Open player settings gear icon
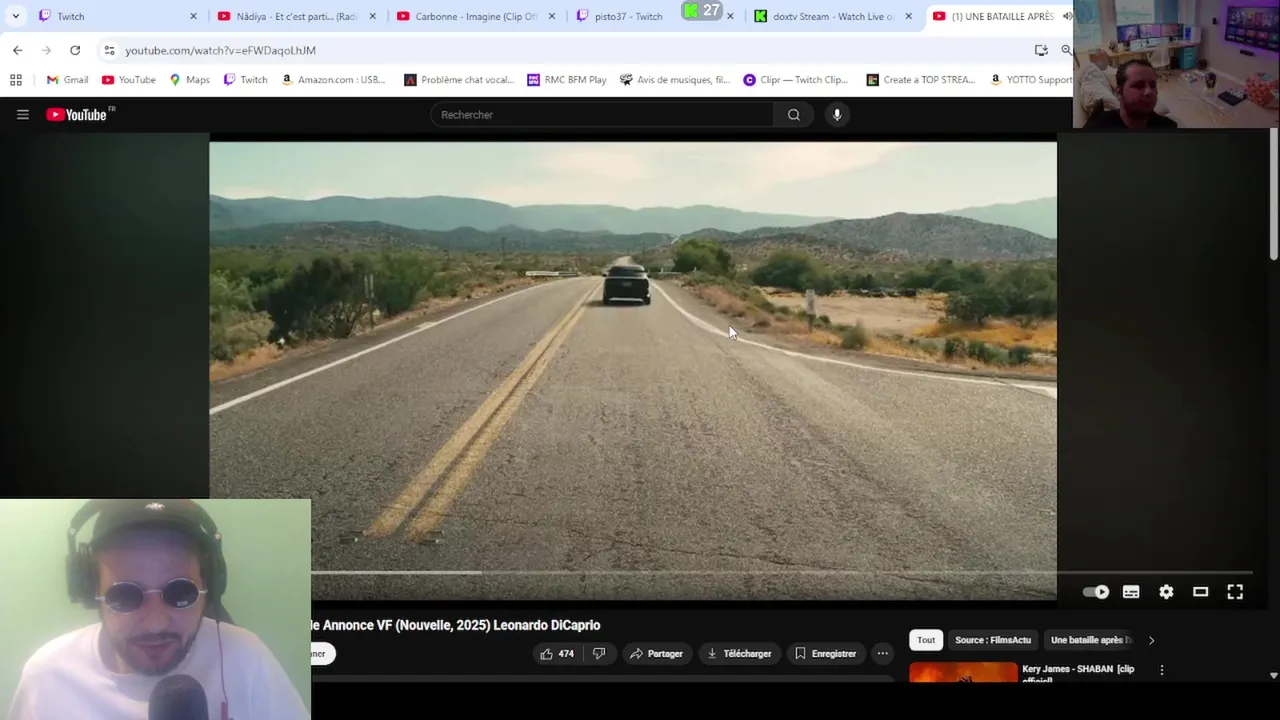This screenshot has height=720, width=1280. click(1166, 592)
